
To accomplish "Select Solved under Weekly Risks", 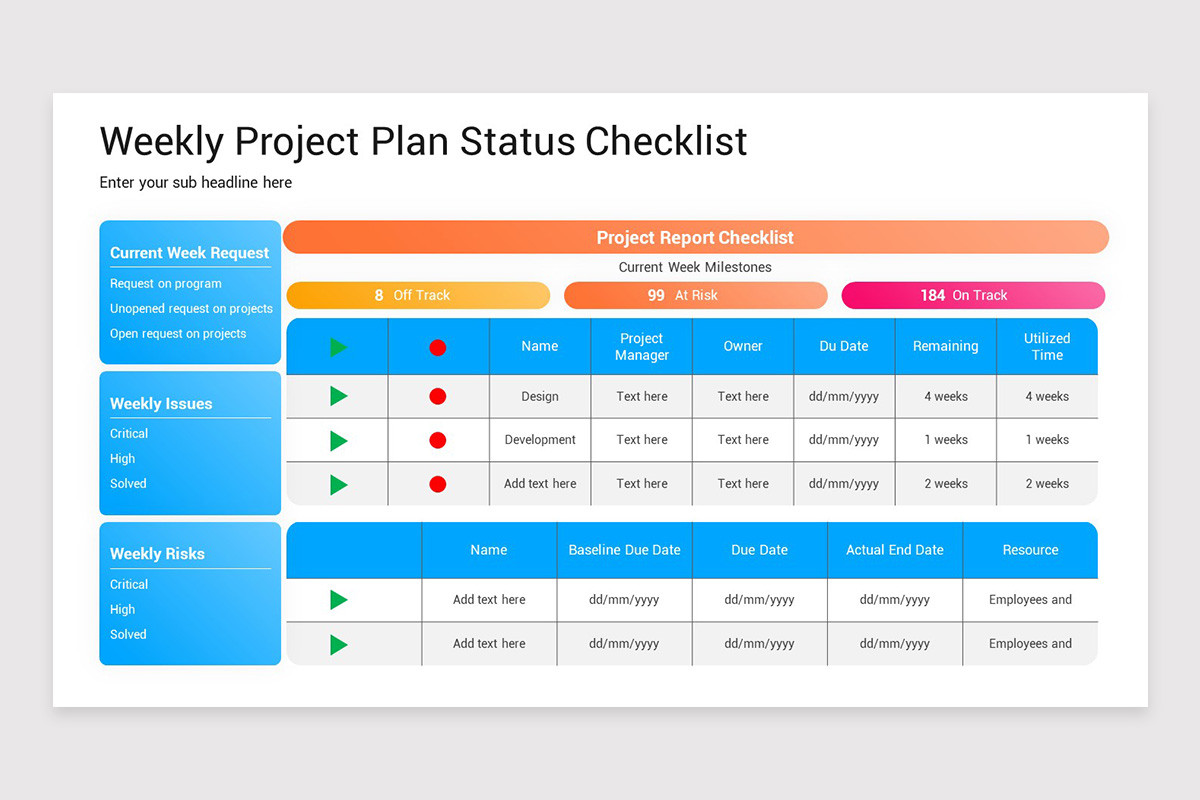I will coord(128,634).
